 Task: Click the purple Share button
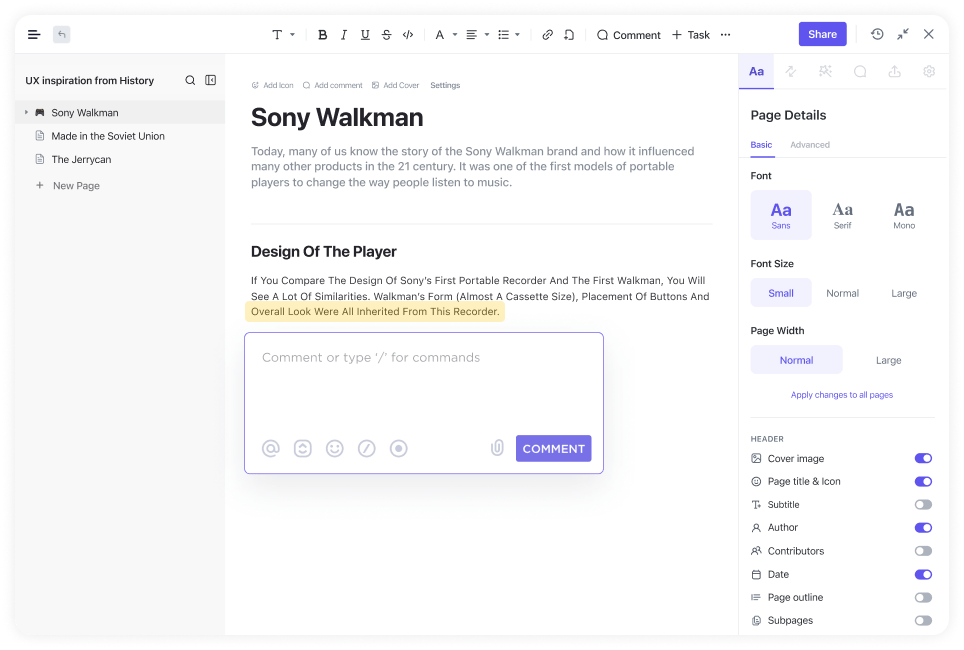(822, 34)
